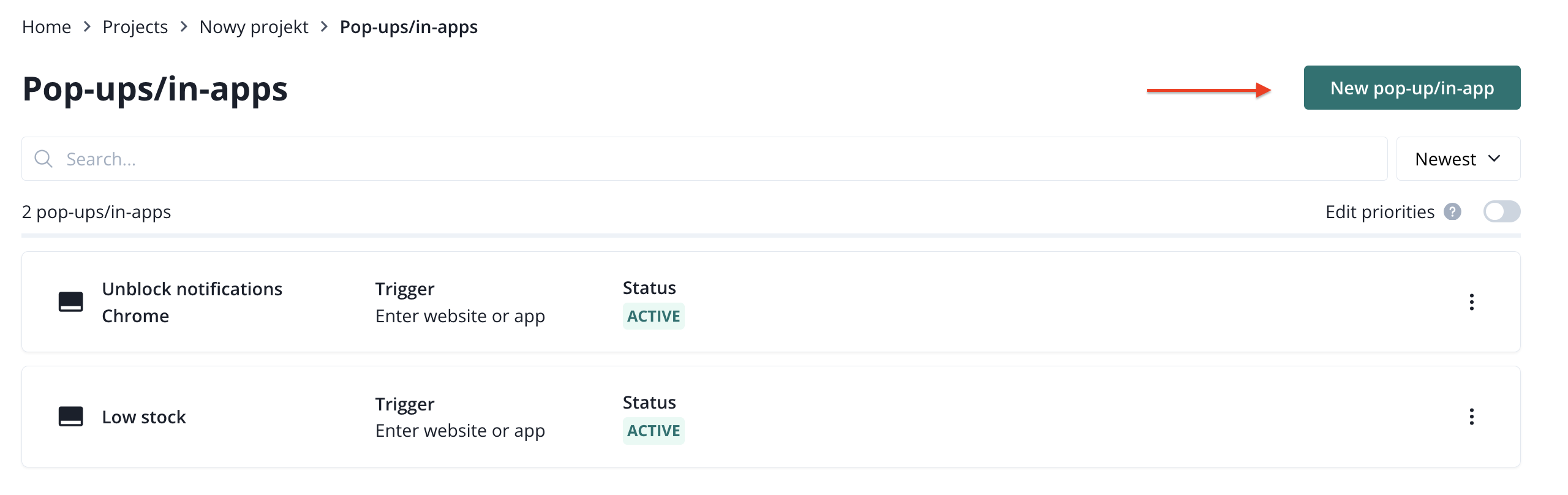Open three-dot menu for Unblock notifications Chrome
This screenshot has width=1568, height=495.
click(1471, 302)
